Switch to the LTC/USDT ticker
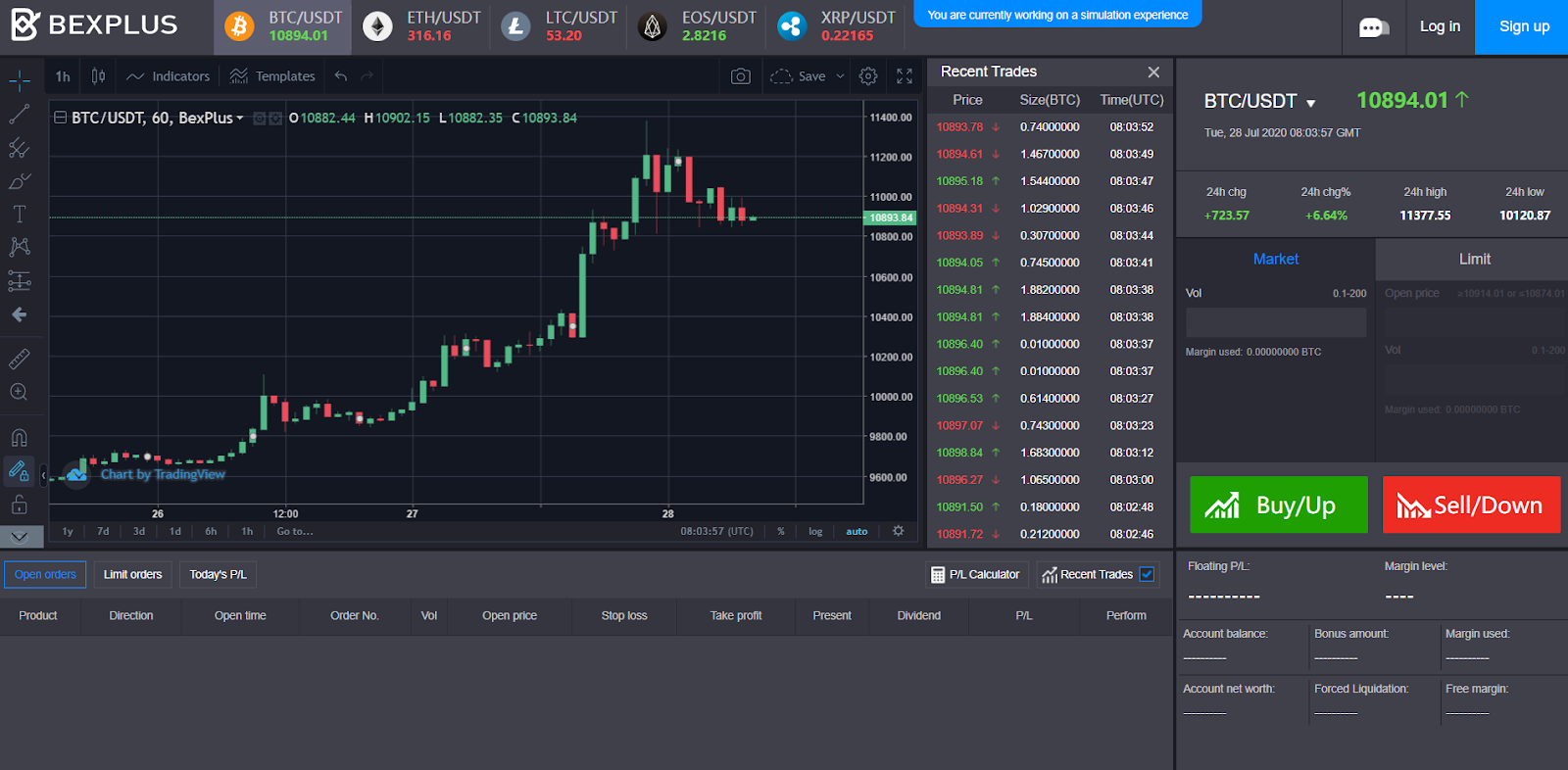 pyautogui.click(x=559, y=26)
